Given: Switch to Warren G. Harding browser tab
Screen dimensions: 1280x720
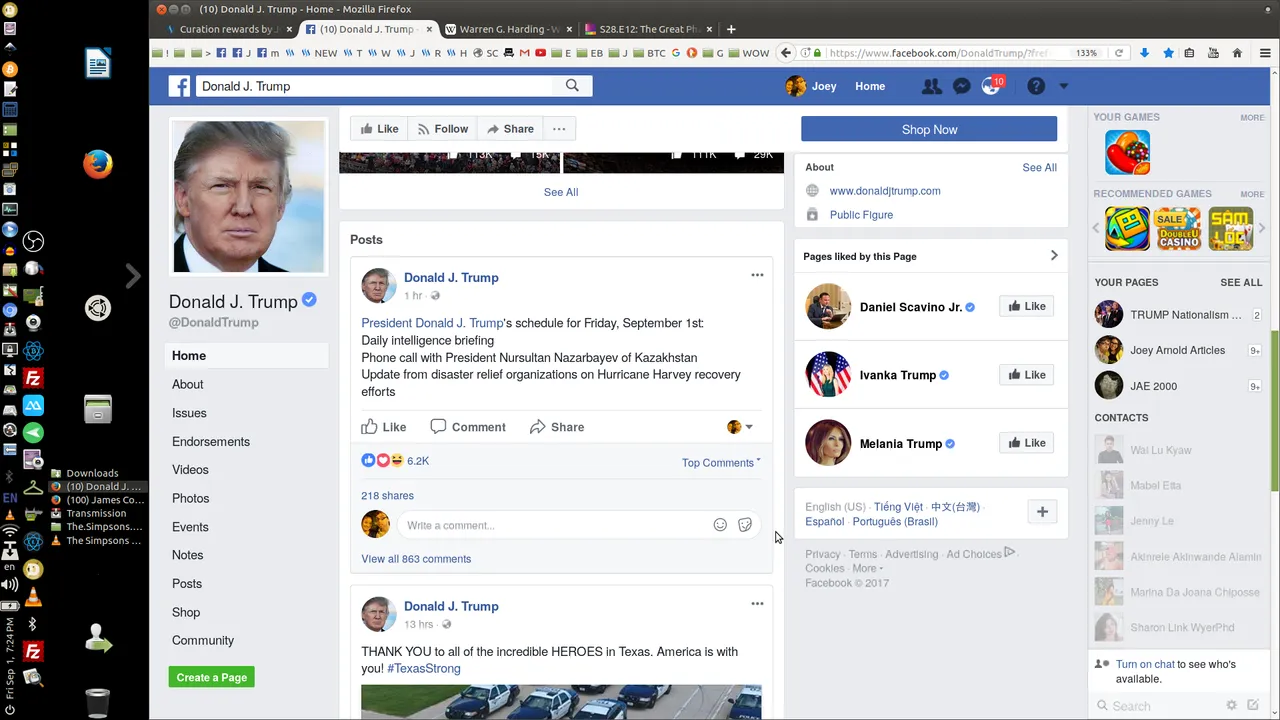Looking at the screenshot, I should point(507,29).
